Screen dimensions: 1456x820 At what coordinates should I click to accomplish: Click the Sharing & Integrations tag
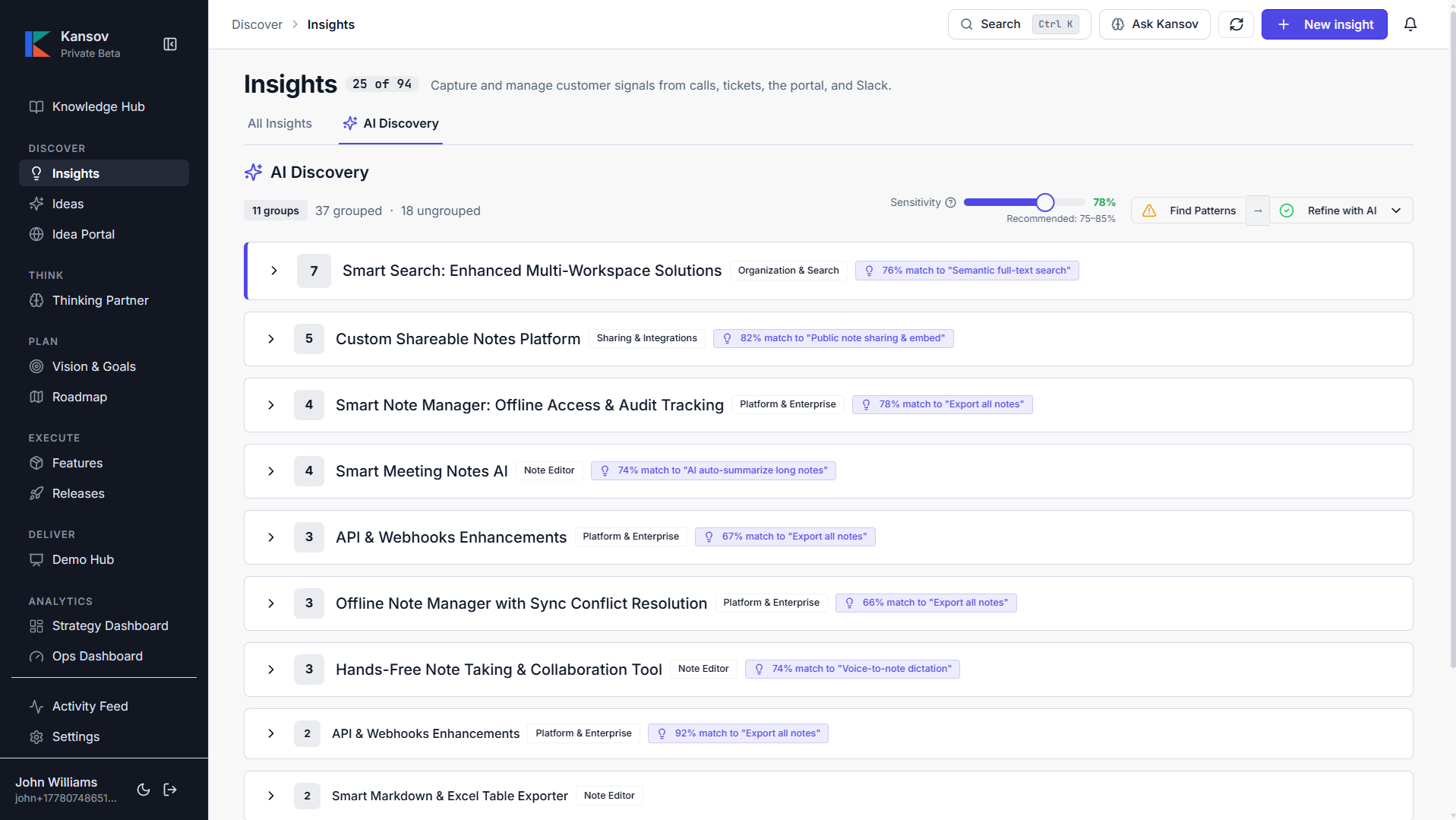pyautogui.click(x=646, y=338)
